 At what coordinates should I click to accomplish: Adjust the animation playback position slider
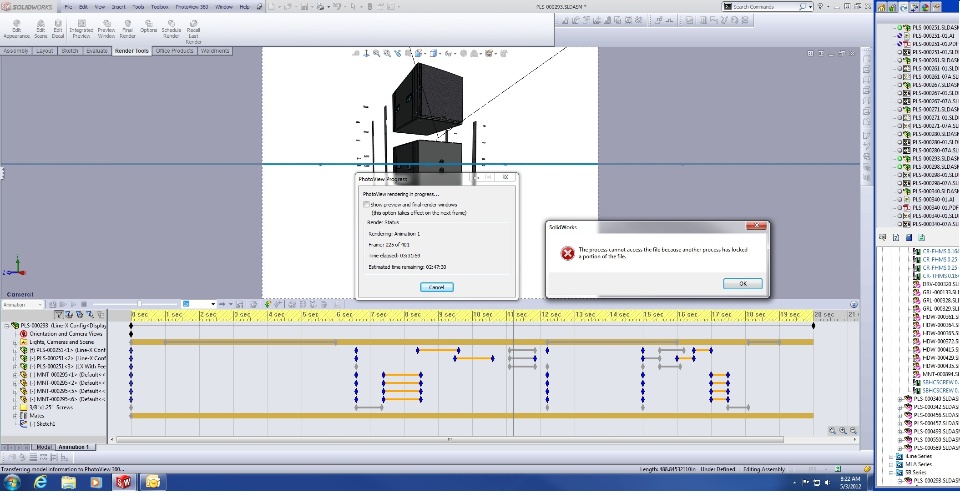point(140,304)
